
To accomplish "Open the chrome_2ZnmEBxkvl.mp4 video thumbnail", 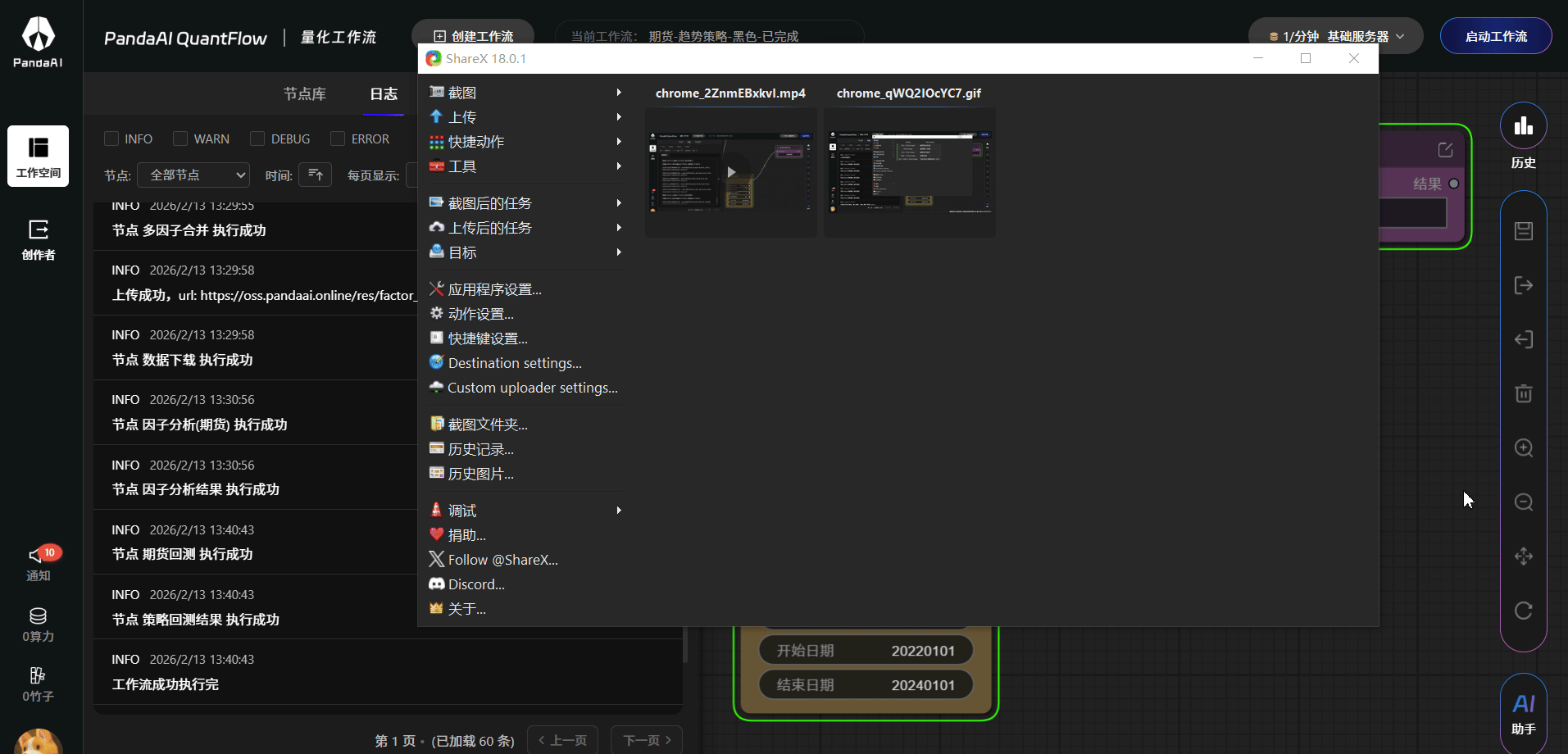I will [731, 172].
